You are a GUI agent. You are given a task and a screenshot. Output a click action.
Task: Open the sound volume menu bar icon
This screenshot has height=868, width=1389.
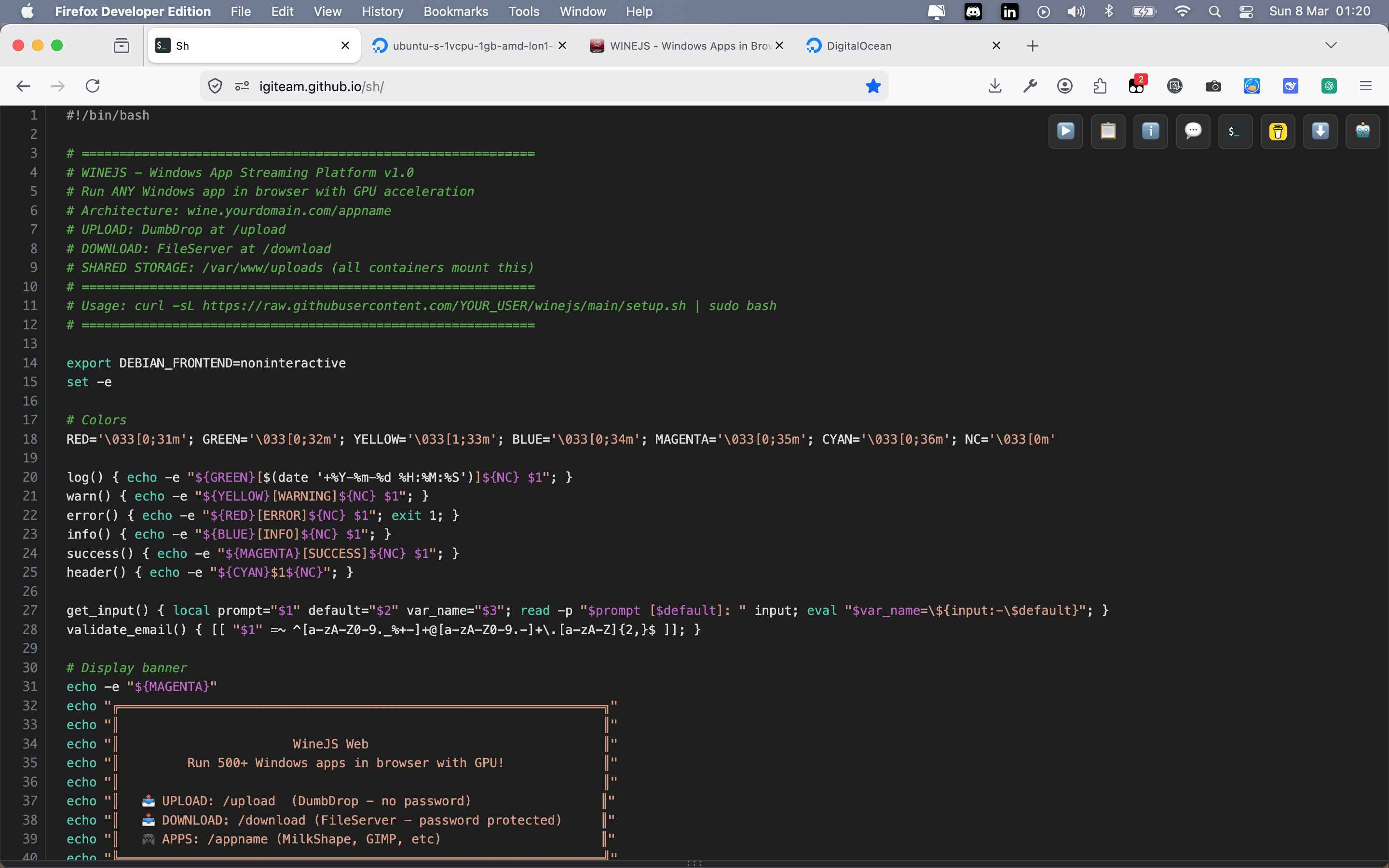point(1076,12)
